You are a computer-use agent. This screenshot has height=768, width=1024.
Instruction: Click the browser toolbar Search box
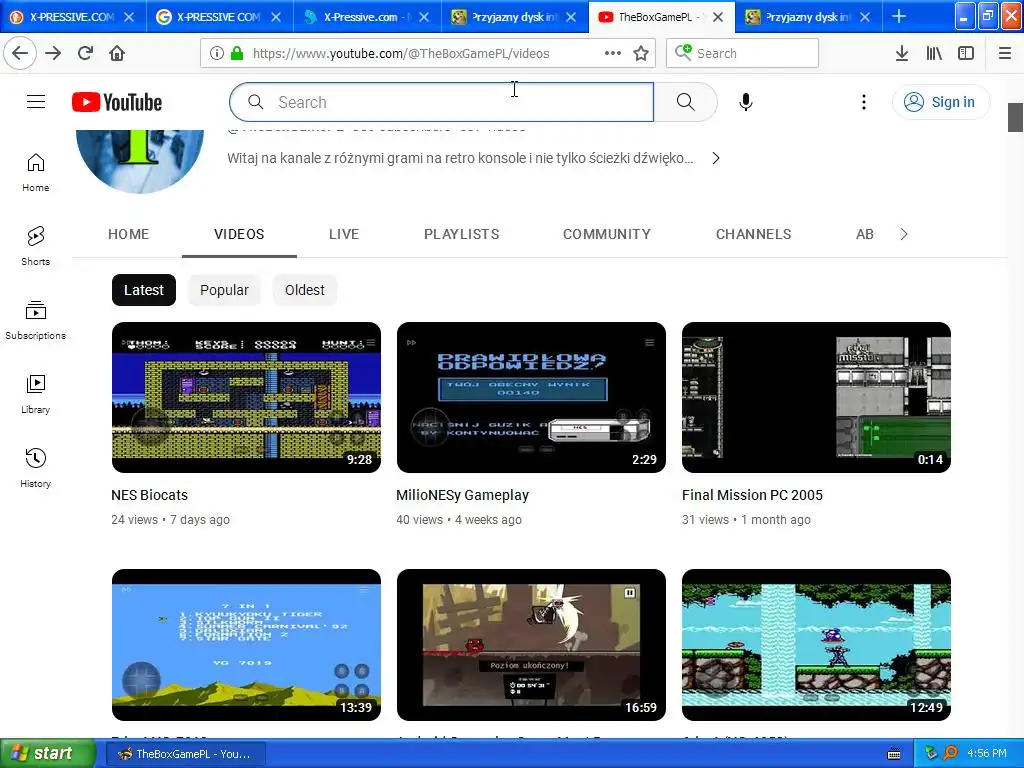[x=742, y=54]
